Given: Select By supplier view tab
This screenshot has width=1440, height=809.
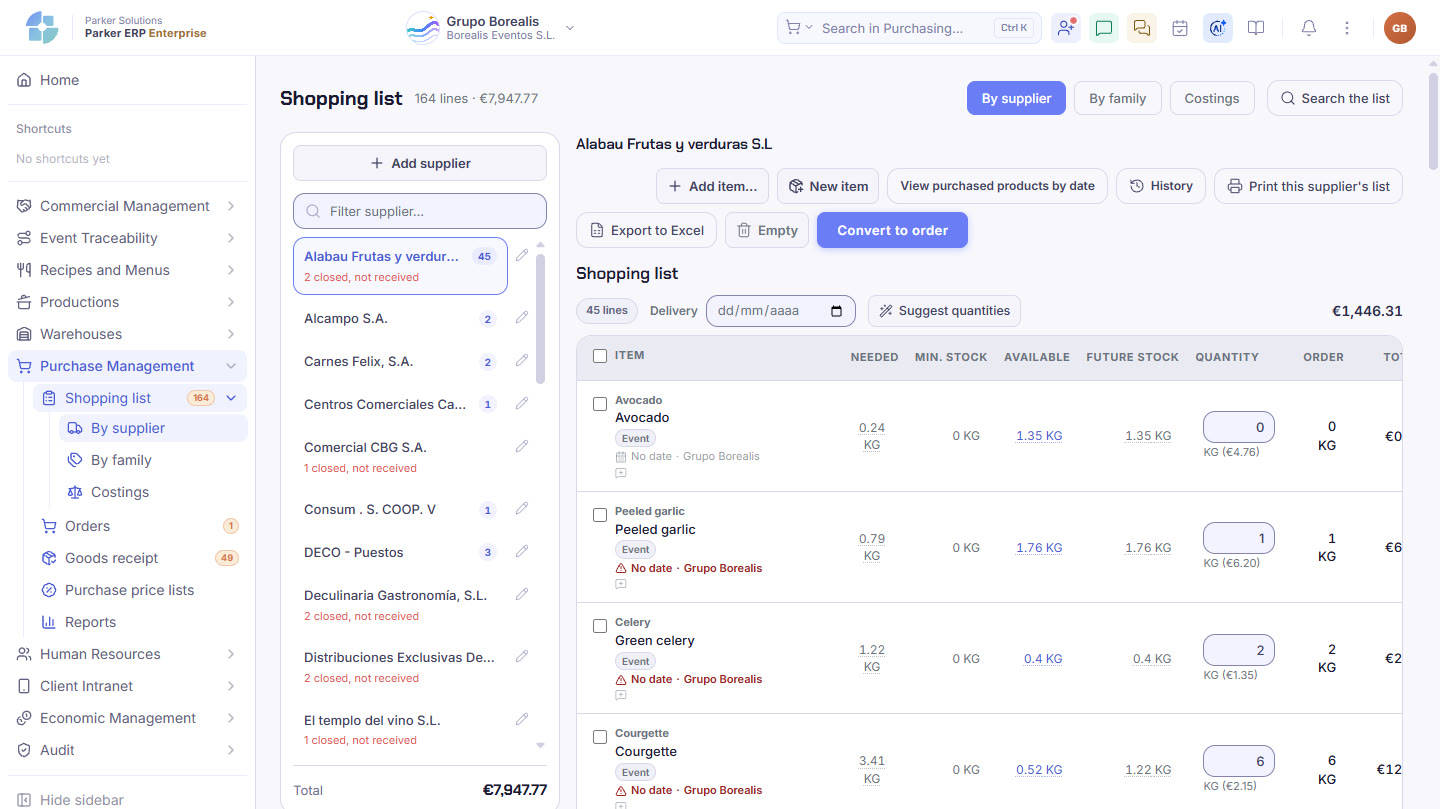Looking at the screenshot, I should coord(1016,98).
